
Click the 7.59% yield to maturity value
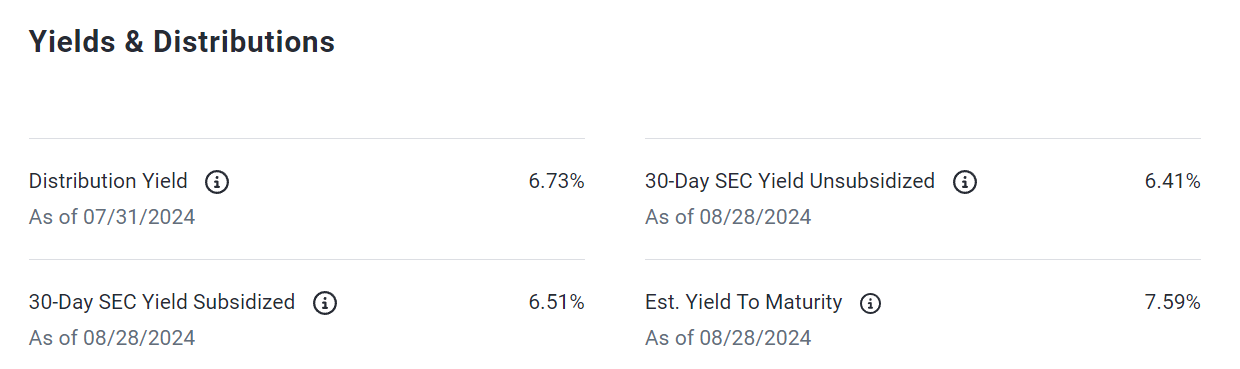(1172, 302)
